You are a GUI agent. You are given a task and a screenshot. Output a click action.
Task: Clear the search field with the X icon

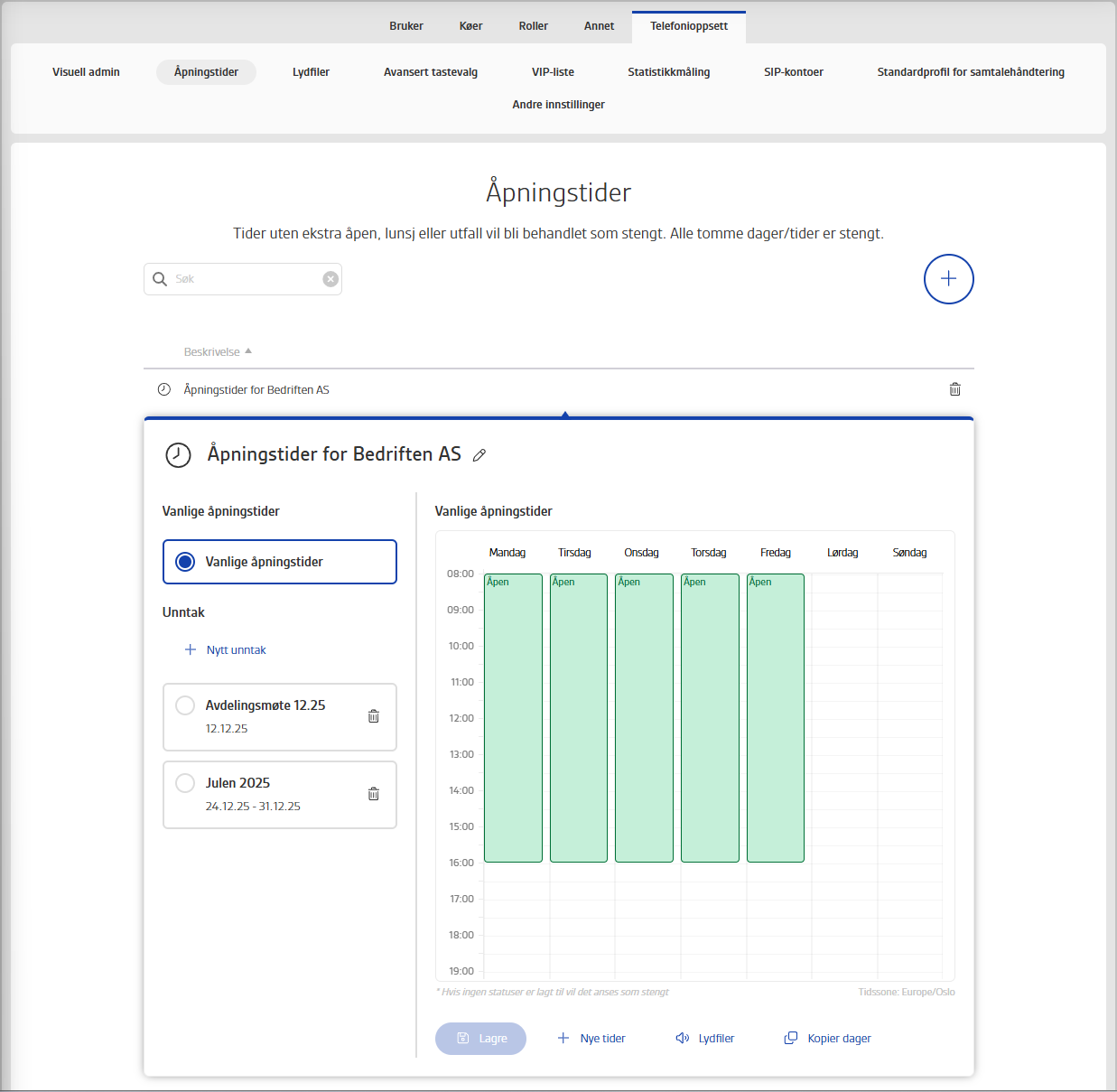pyautogui.click(x=330, y=279)
